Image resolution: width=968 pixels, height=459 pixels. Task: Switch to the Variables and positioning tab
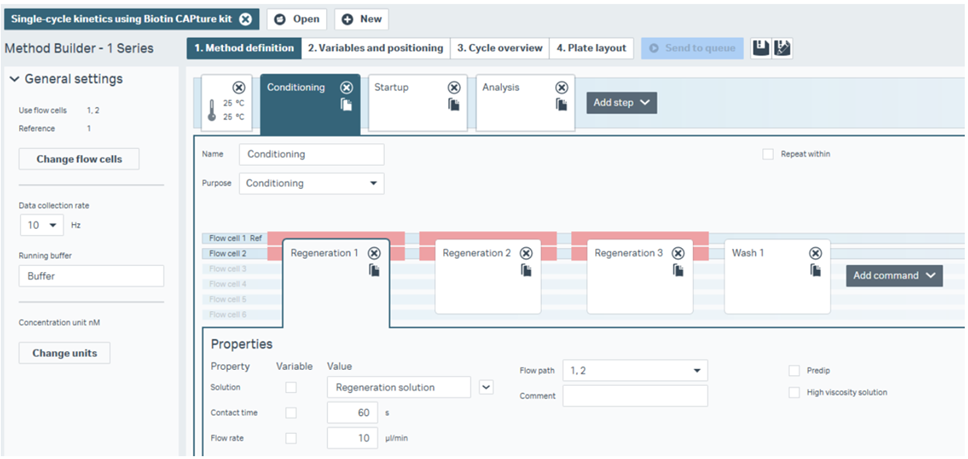375,48
